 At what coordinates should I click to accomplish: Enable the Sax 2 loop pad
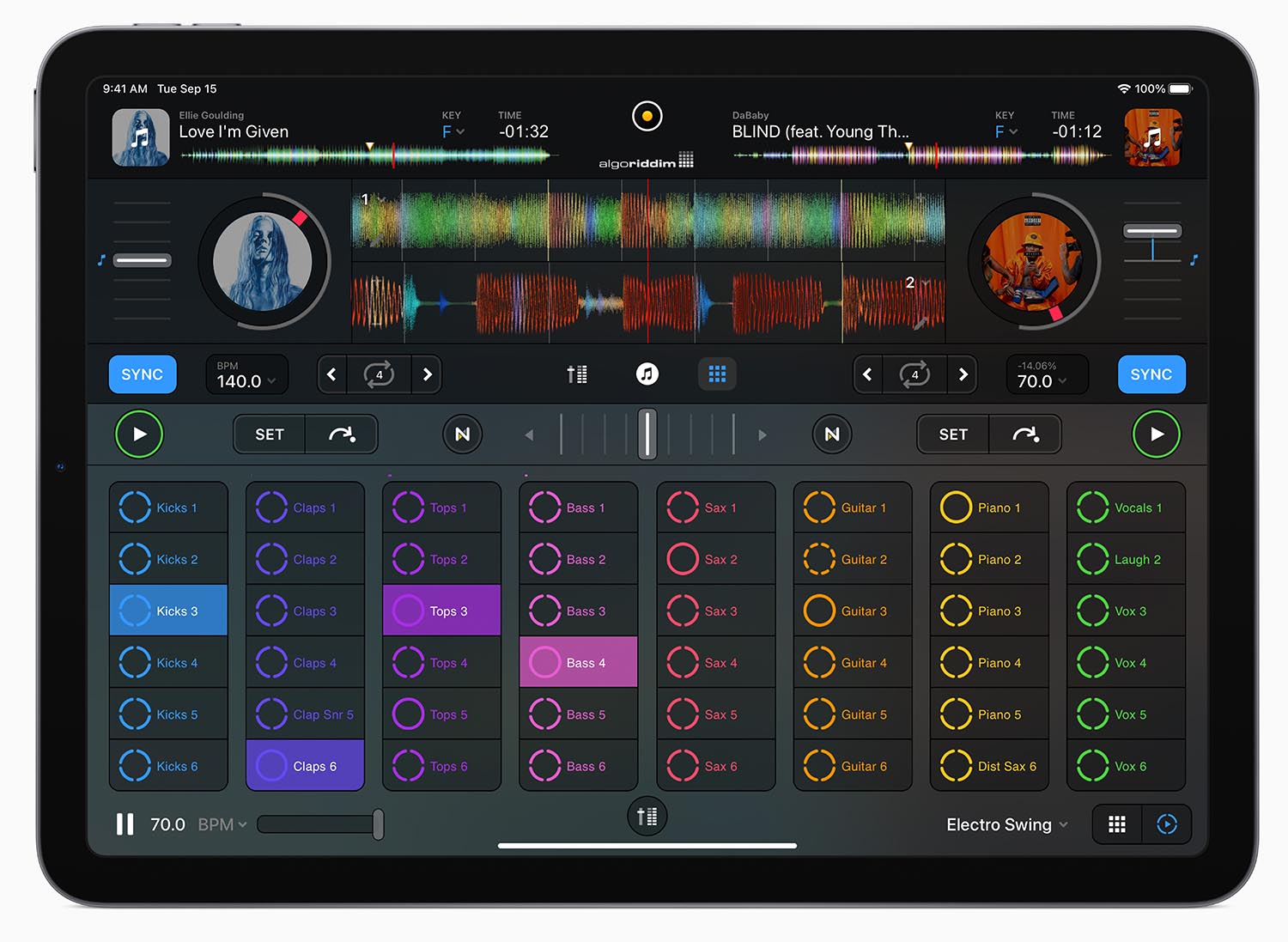(x=716, y=559)
